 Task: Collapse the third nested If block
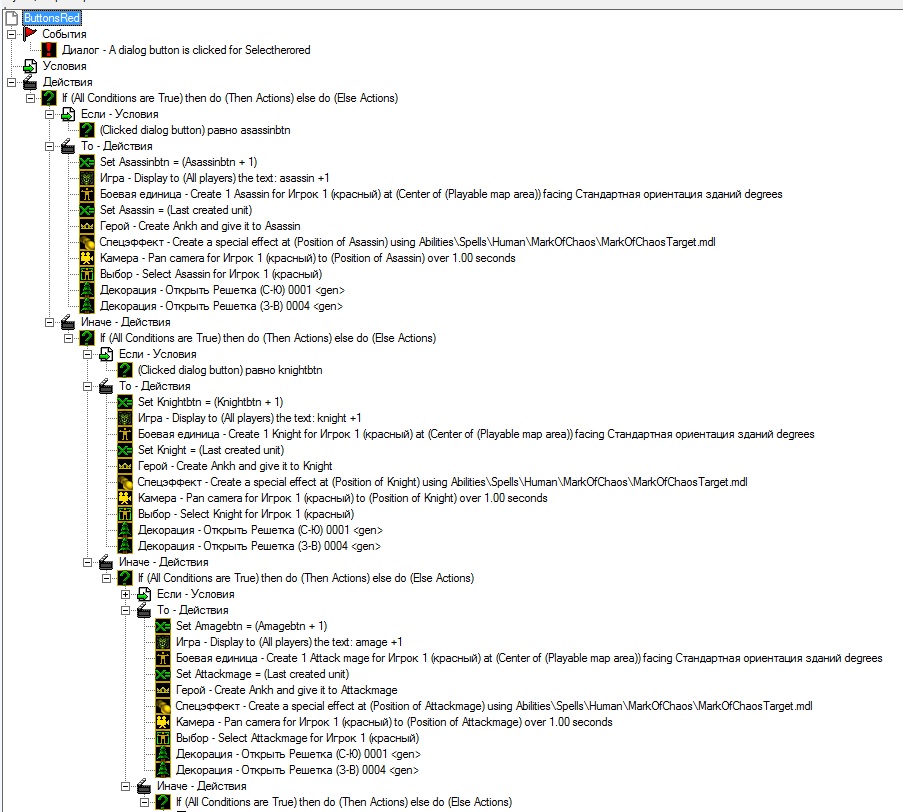pos(106,578)
